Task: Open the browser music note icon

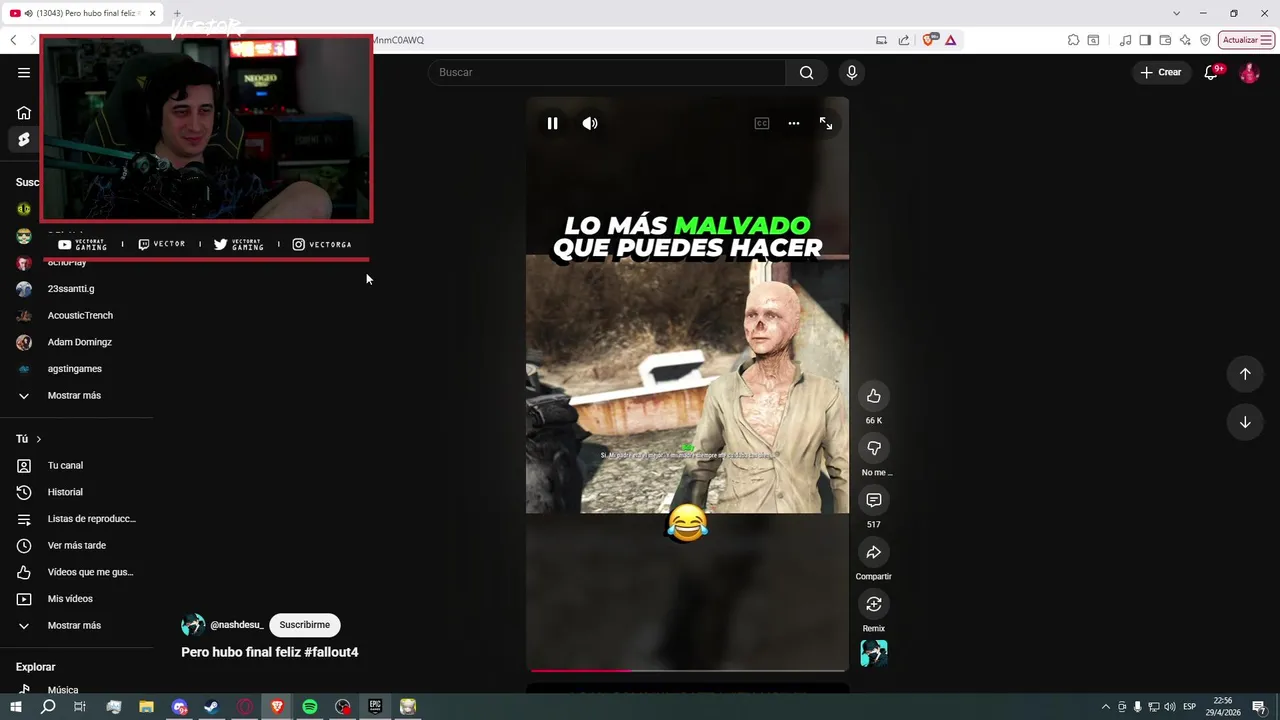Action: point(1126,40)
